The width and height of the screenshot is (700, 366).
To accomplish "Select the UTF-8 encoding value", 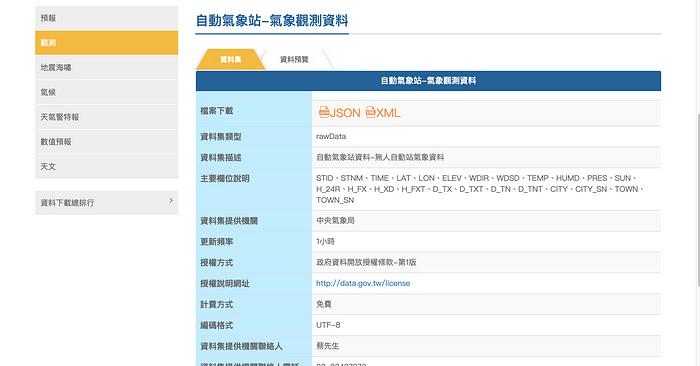I will pos(328,325).
